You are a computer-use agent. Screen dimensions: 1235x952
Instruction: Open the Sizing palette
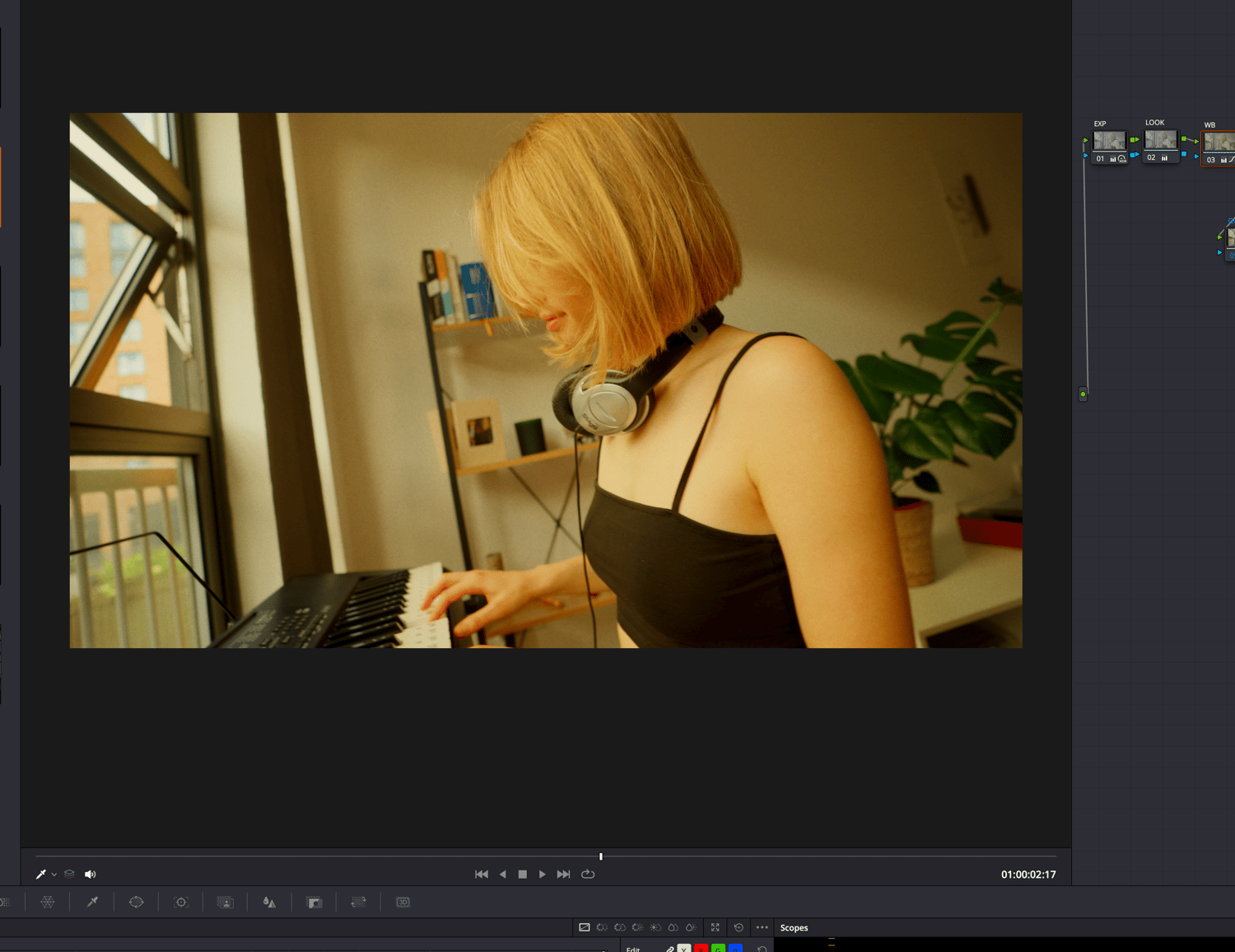(x=358, y=902)
